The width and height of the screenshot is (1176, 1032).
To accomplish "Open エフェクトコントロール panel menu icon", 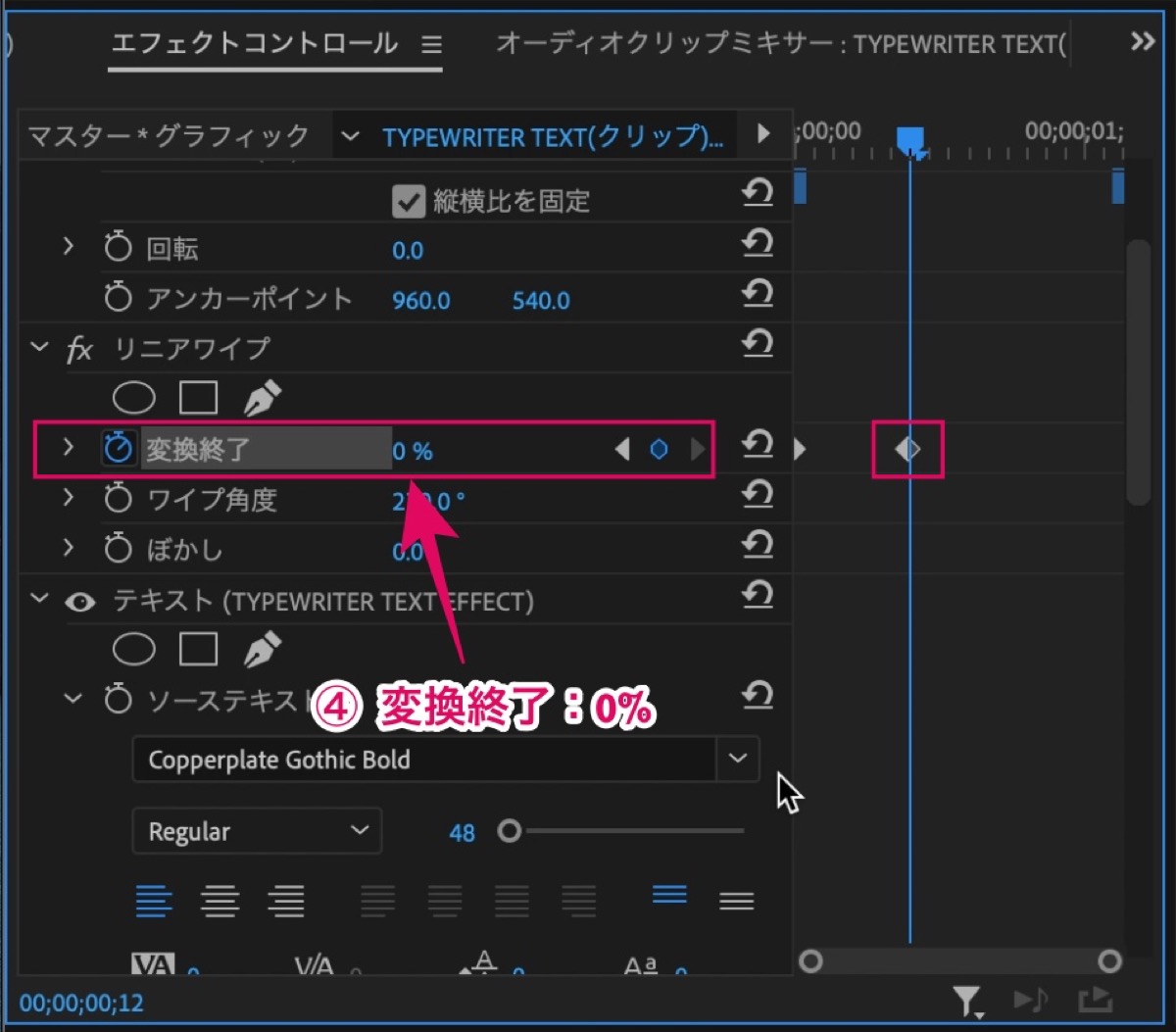I will [431, 45].
